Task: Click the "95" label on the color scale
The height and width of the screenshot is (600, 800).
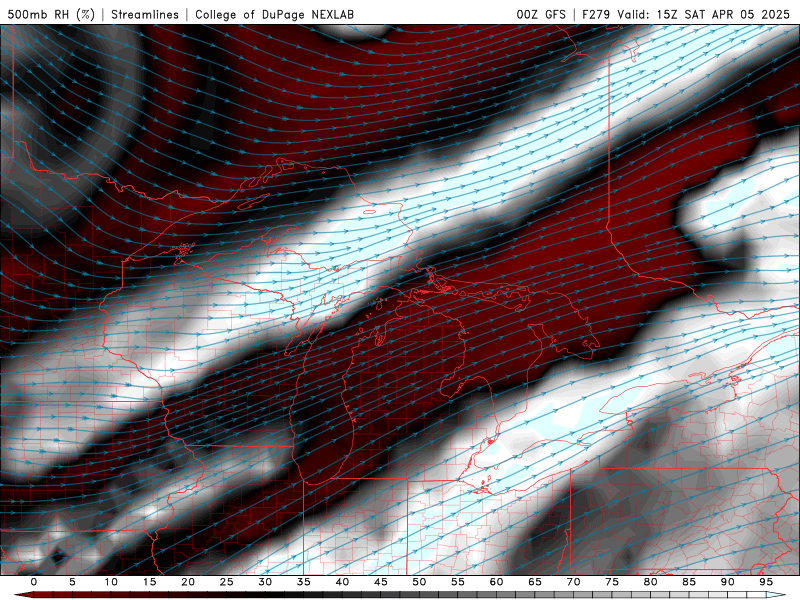Action: [766, 582]
